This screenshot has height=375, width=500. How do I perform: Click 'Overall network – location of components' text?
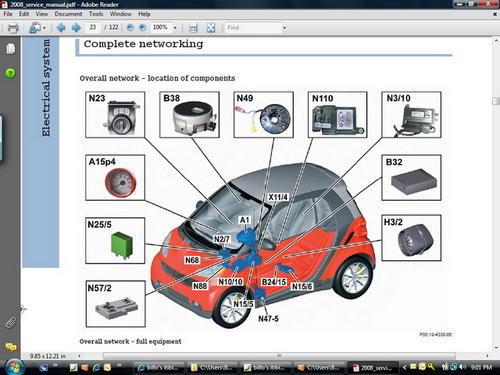[157, 78]
